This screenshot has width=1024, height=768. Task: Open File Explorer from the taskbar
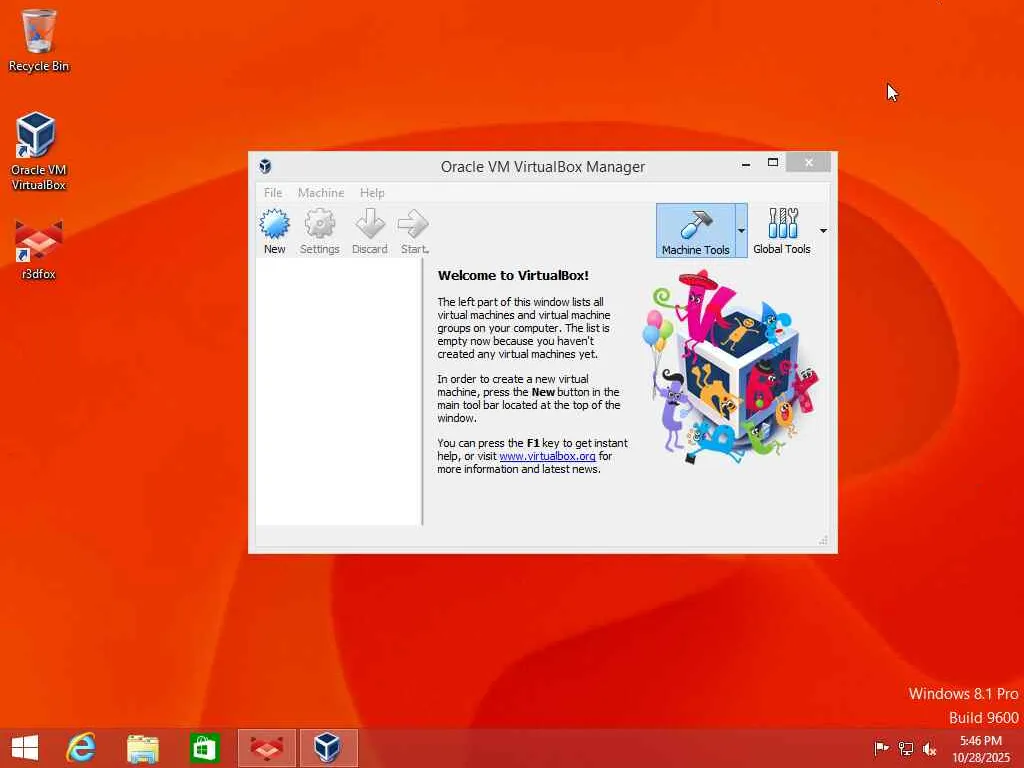click(x=142, y=748)
